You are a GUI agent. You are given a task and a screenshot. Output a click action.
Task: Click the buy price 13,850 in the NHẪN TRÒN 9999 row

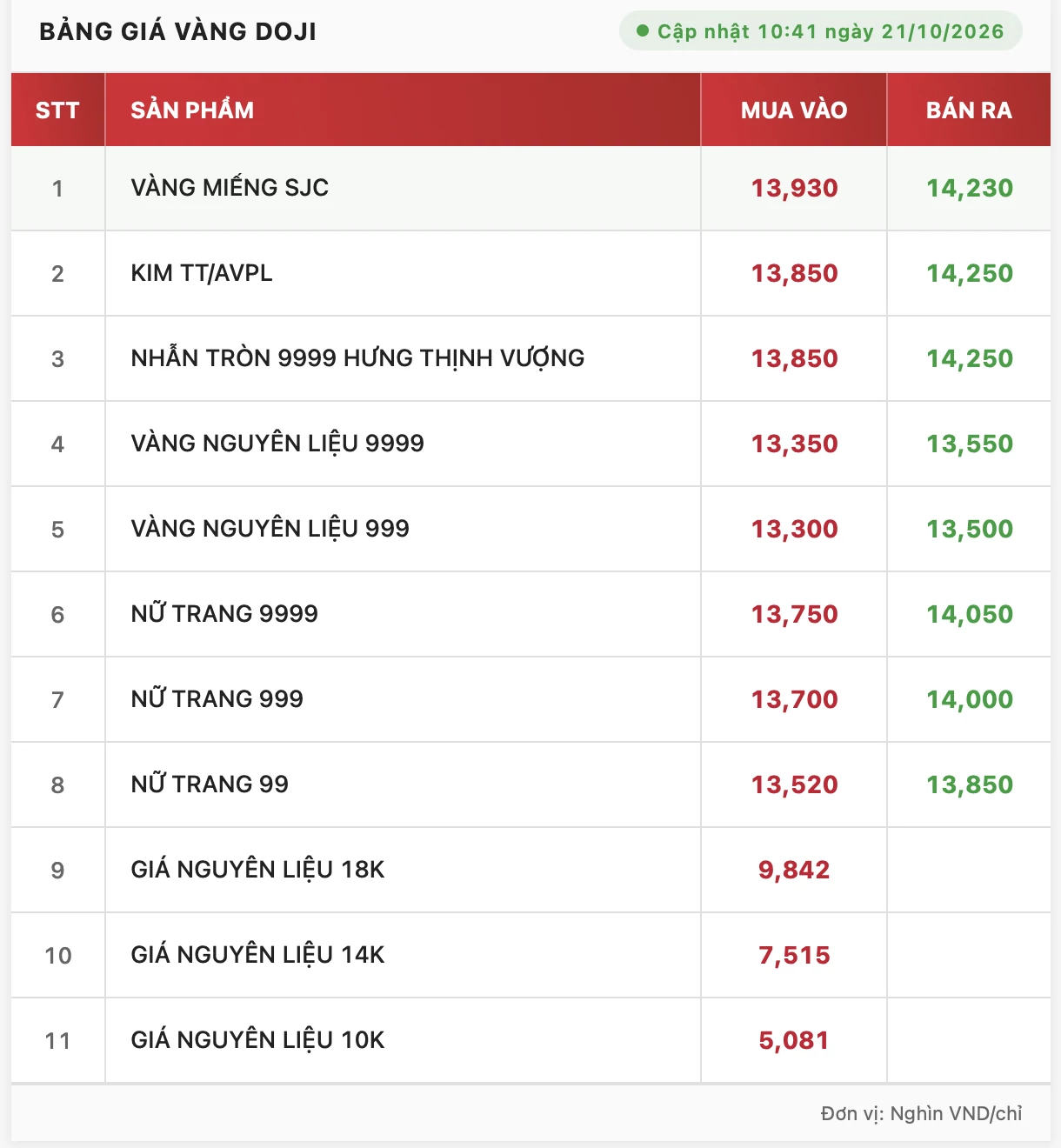click(x=794, y=359)
